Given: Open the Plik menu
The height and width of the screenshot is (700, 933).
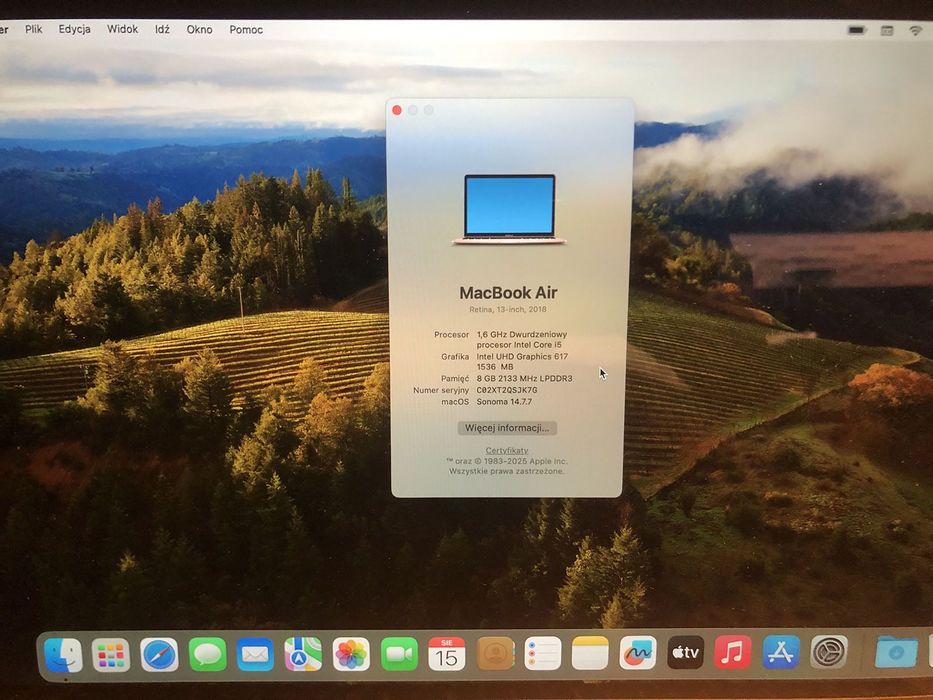Looking at the screenshot, I should pyautogui.click(x=33, y=29).
